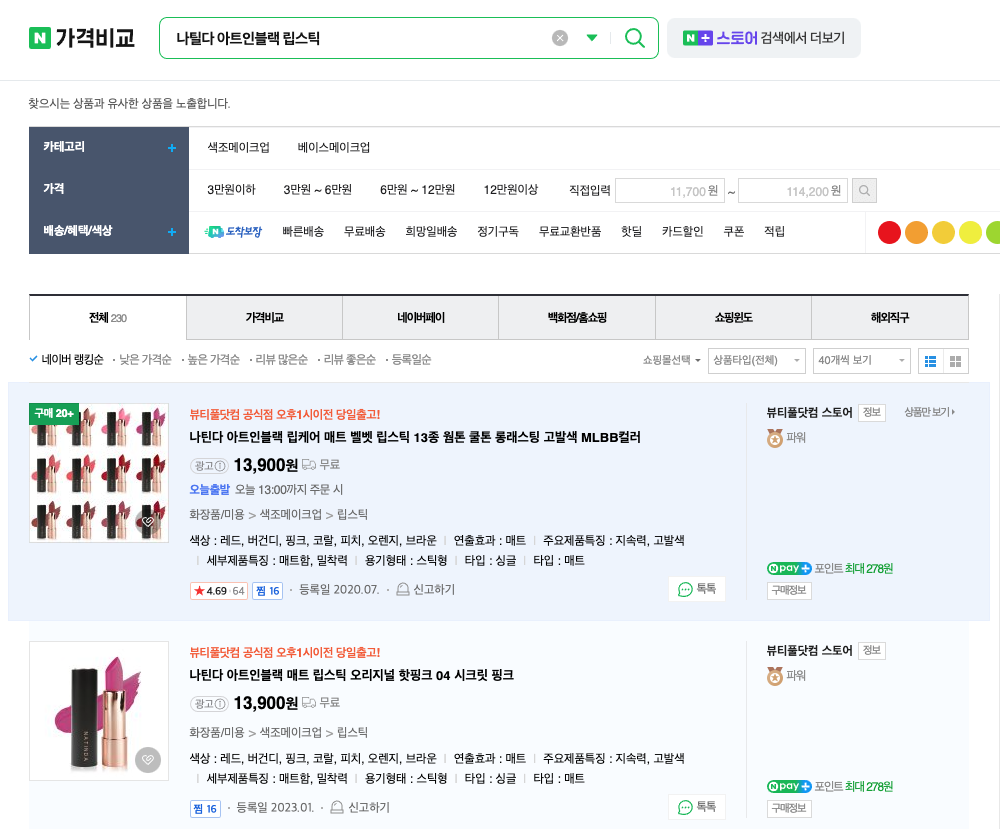Select the red color swatch filter
This screenshot has width=1000, height=829.
tap(889, 231)
